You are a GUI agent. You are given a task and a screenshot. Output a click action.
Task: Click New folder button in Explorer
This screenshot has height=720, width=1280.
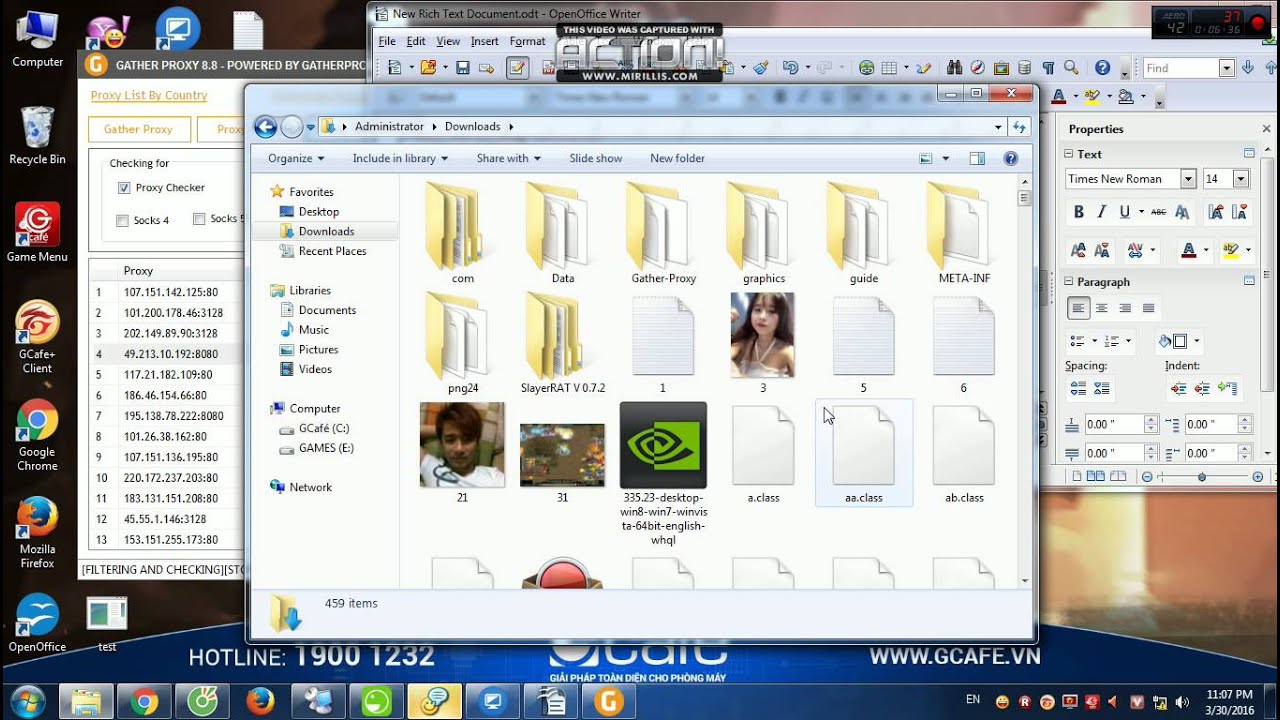tap(677, 158)
